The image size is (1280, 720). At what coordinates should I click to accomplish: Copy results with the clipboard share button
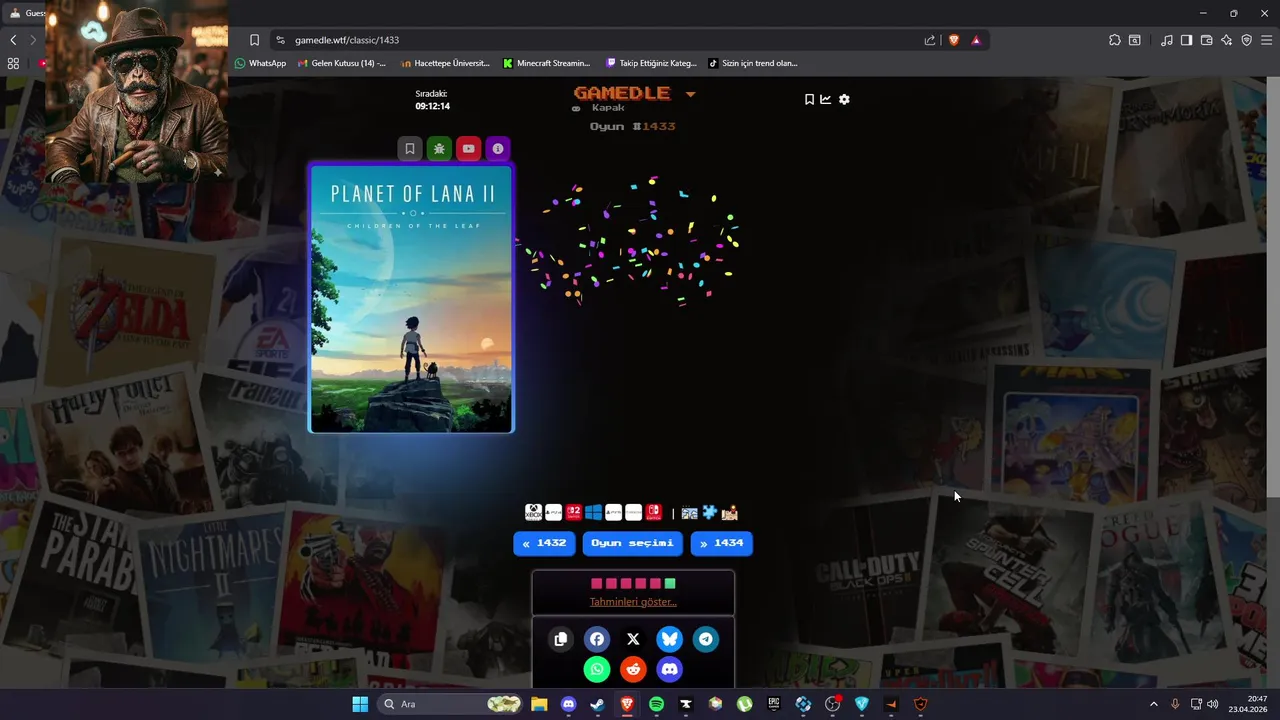(x=561, y=639)
